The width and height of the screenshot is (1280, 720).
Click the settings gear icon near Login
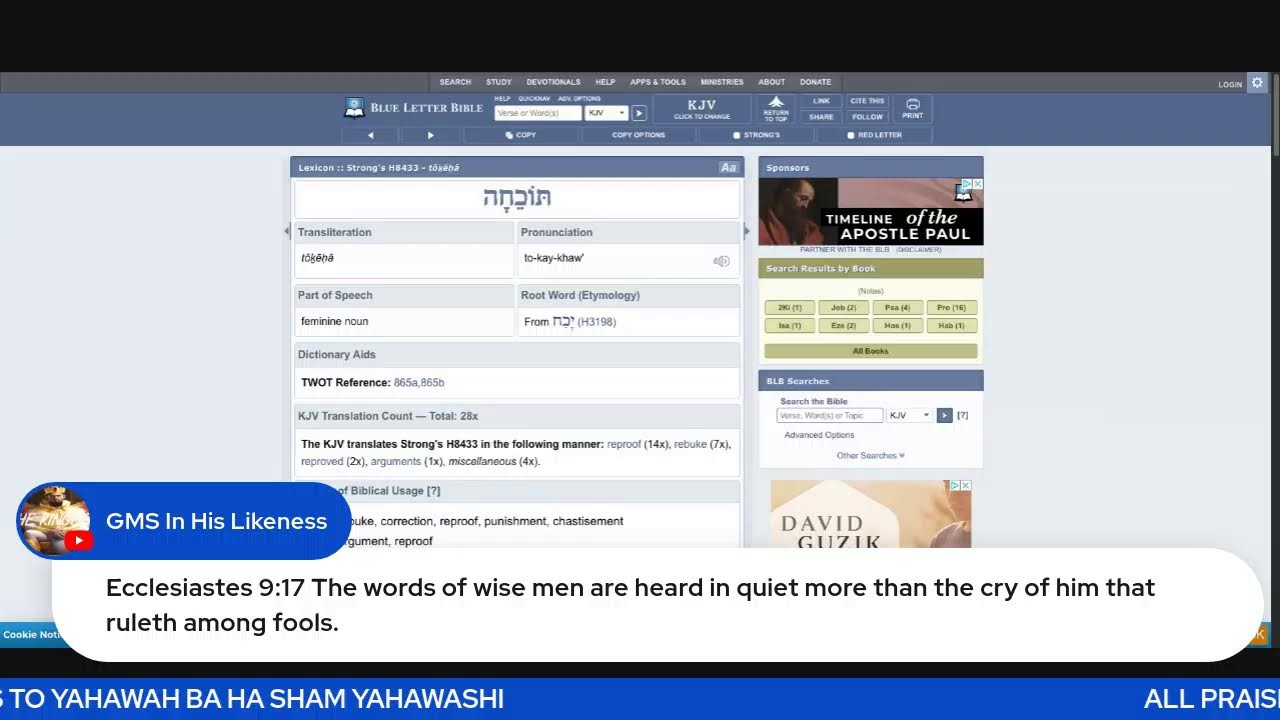[1257, 83]
